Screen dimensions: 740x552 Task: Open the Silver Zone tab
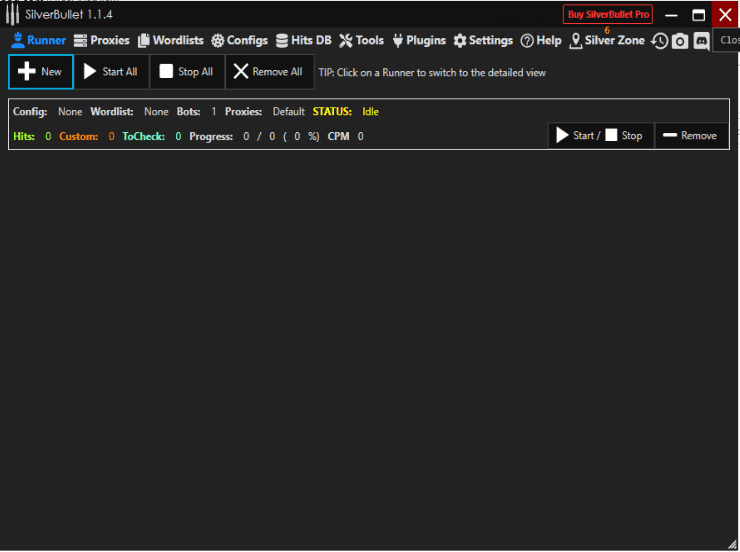pyautogui.click(x=607, y=41)
